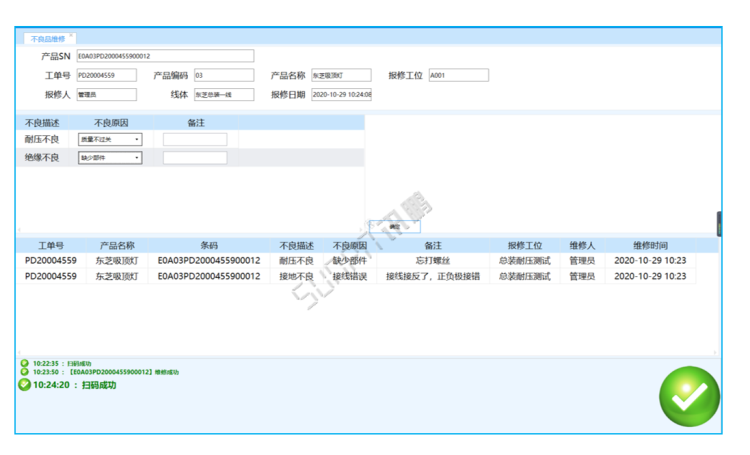Viewport: 750px width, 455px height.
Task: Focus the 产品SN input field
Action: tap(165, 56)
